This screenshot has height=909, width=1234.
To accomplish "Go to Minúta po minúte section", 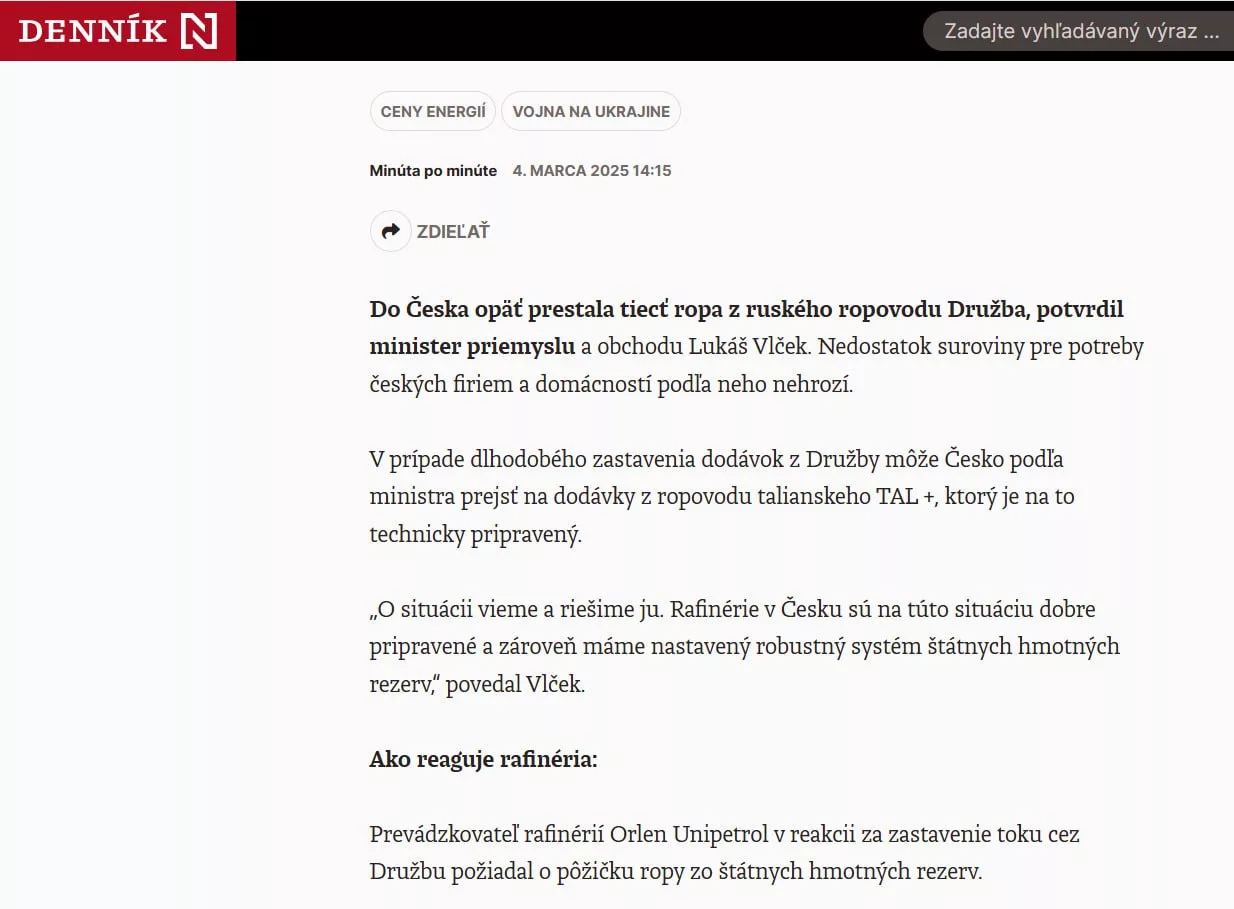I will (433, 171).
